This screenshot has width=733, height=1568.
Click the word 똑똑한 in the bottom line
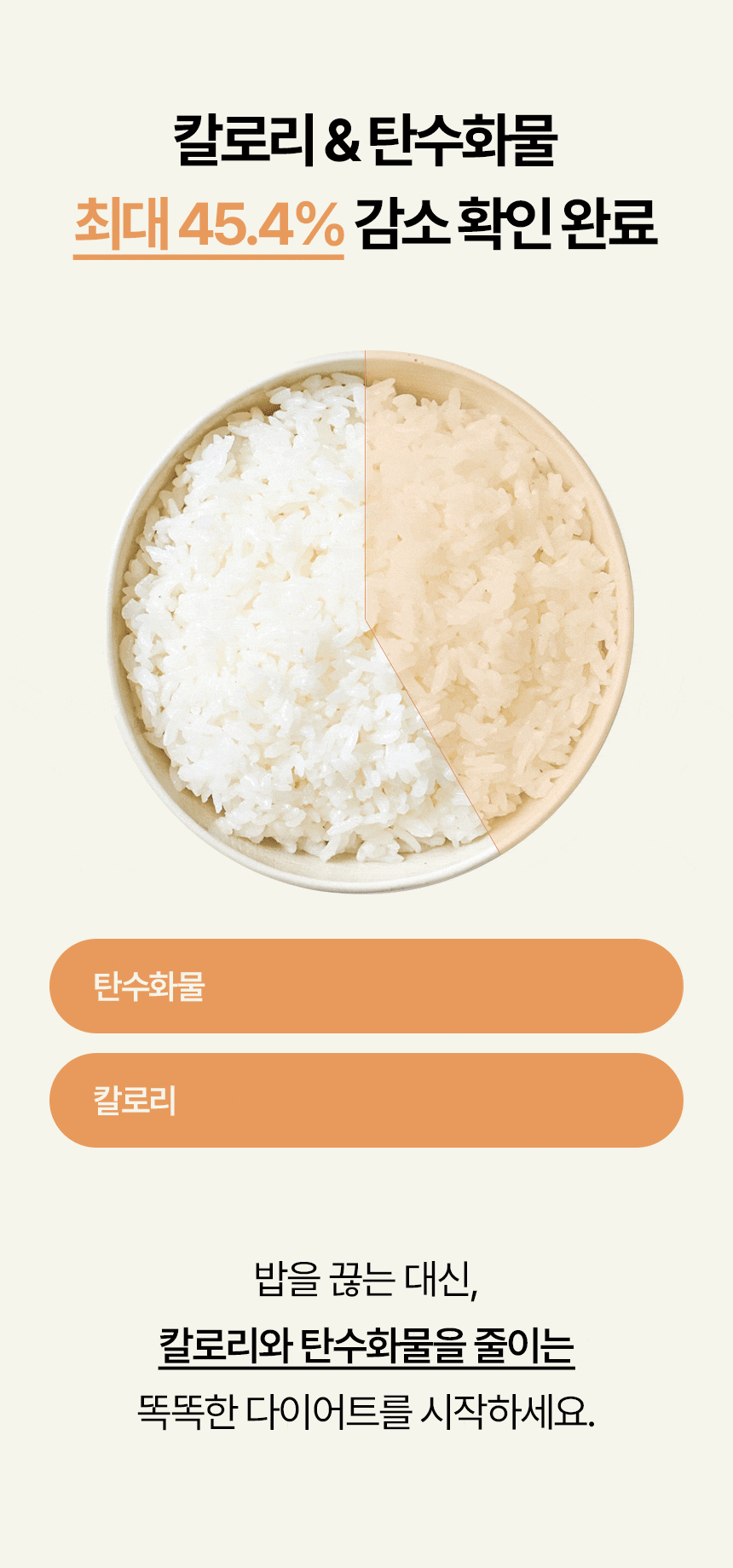click(187, 1411)
